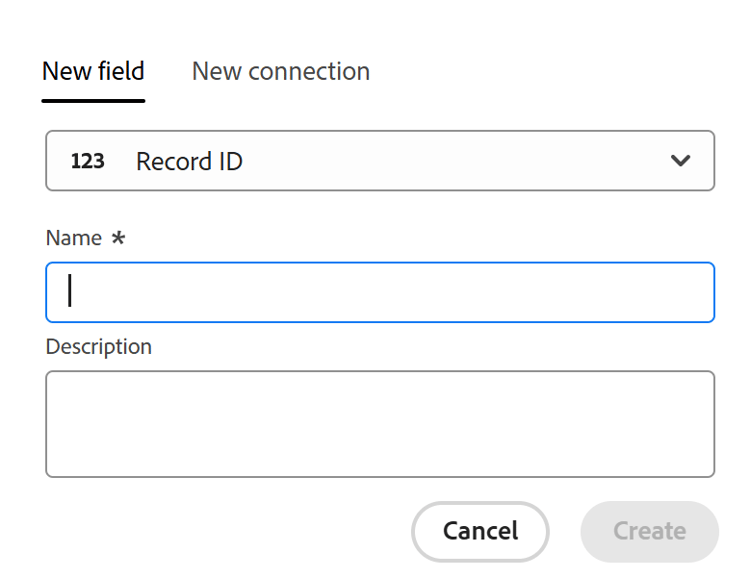Select the New field tab
This screenshot has width=750, height=578.
pyautogui.click(x=93, y=72)
